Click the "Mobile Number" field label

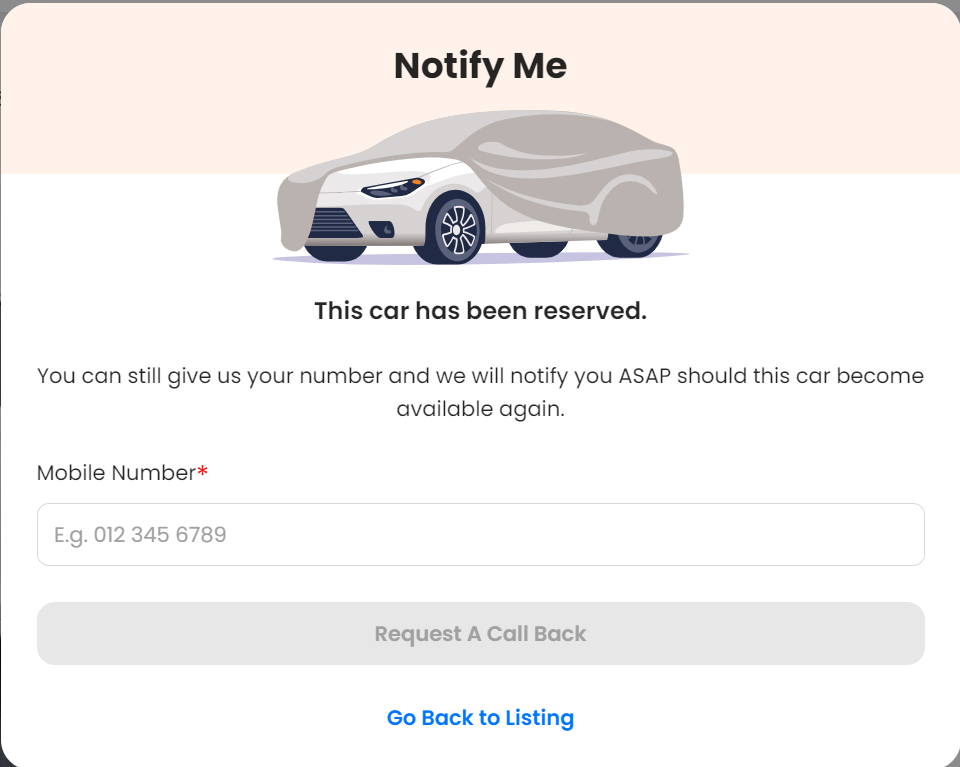[116, 473]
